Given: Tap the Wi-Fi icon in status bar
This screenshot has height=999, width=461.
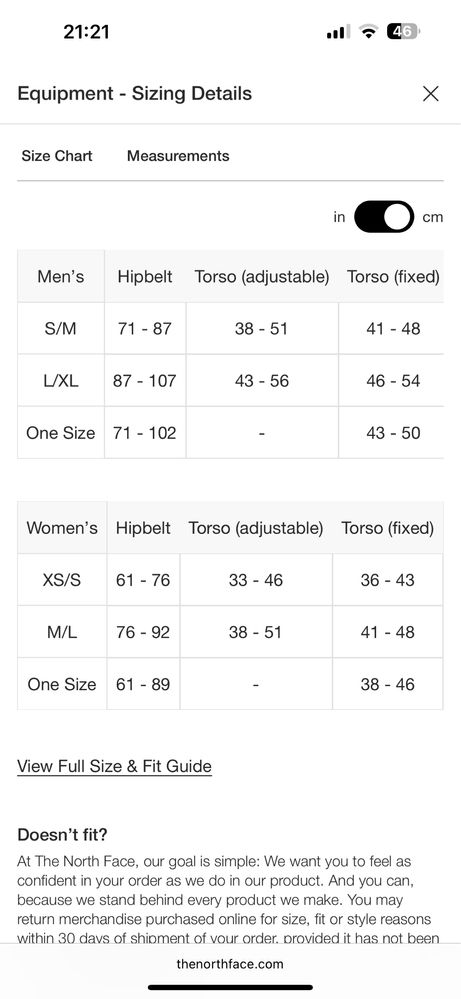Looking at the screenshot, I should tap(368, 31).
